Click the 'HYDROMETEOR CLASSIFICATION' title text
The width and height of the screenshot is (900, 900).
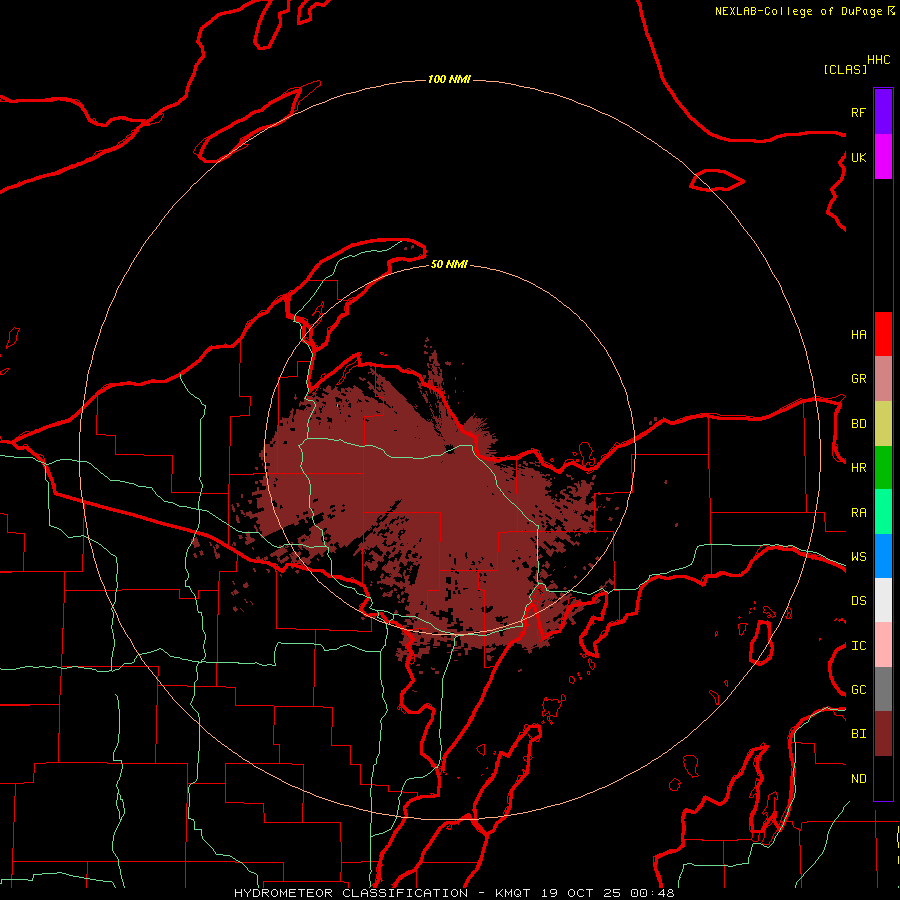(351, 893)
